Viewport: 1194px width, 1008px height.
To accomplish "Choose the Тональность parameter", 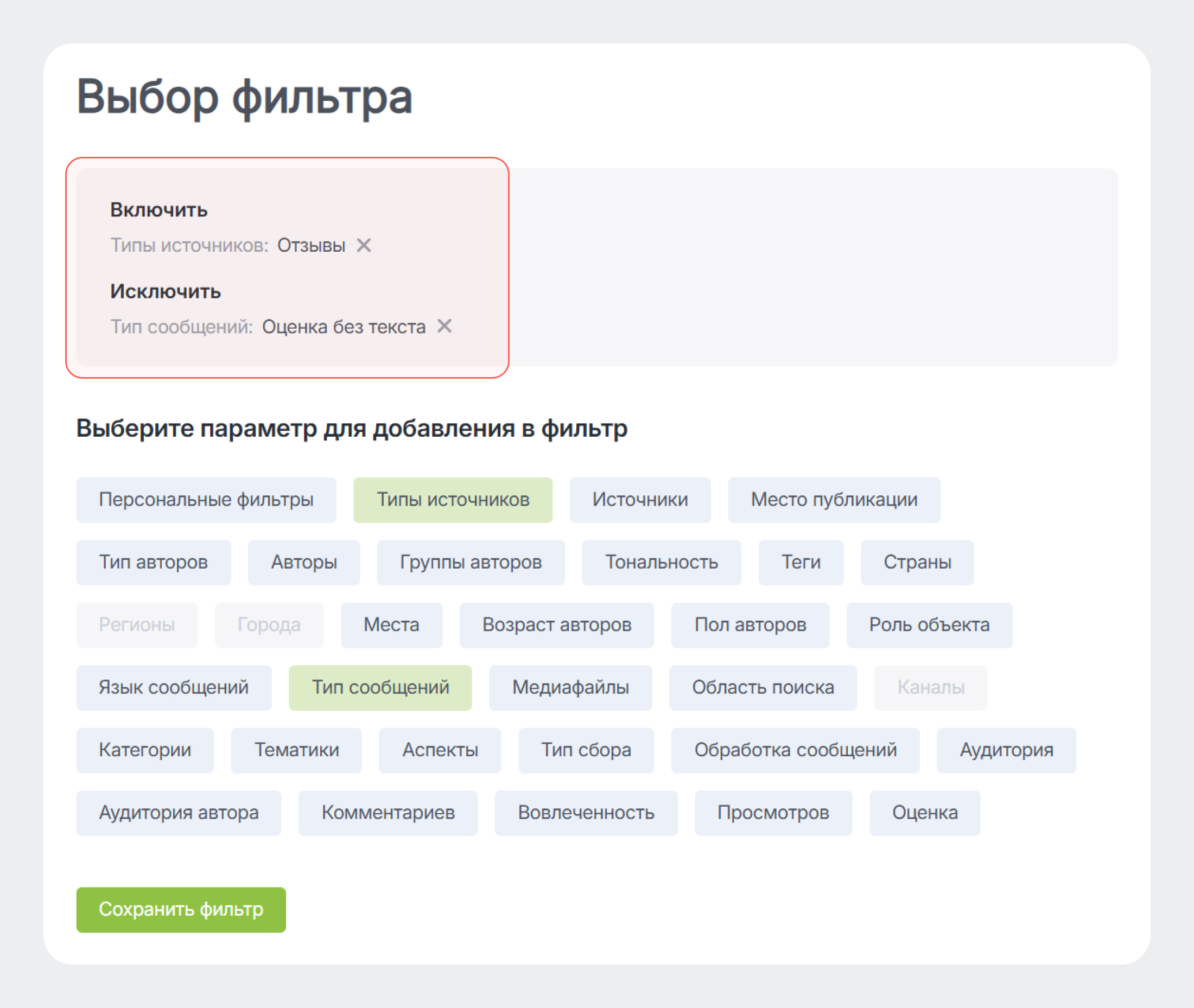I will (661, 562).
